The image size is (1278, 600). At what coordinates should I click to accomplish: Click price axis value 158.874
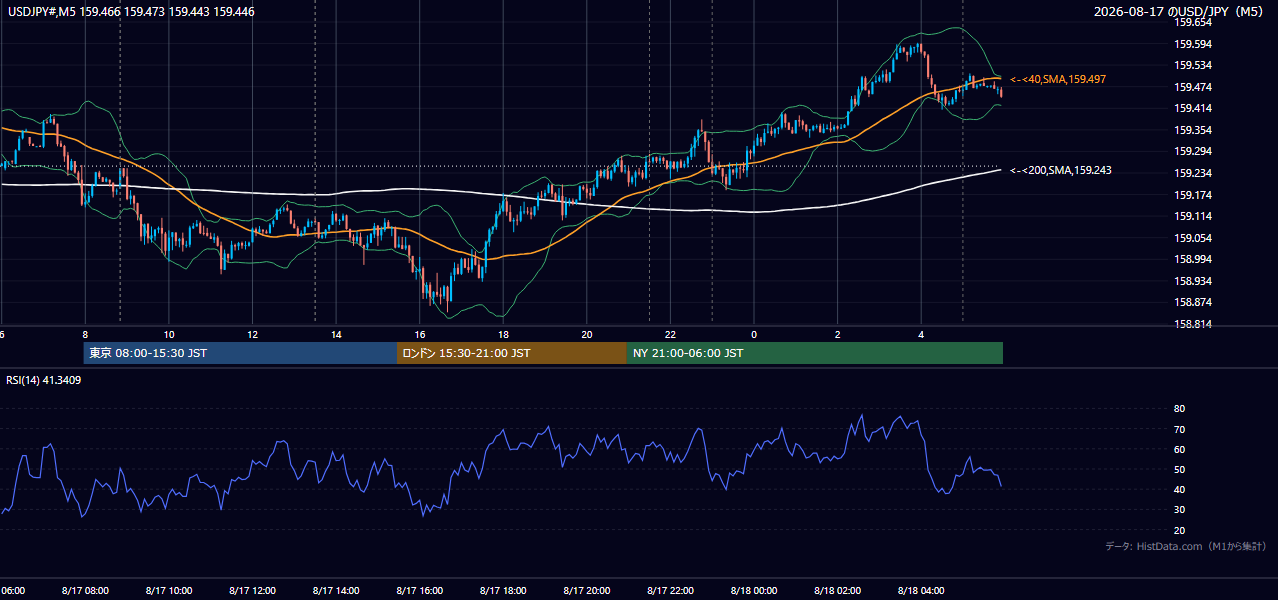[x=1193, y=302]
